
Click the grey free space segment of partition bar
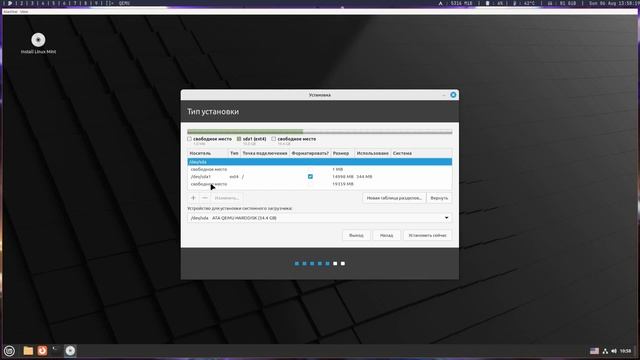(x=378, y=132)
